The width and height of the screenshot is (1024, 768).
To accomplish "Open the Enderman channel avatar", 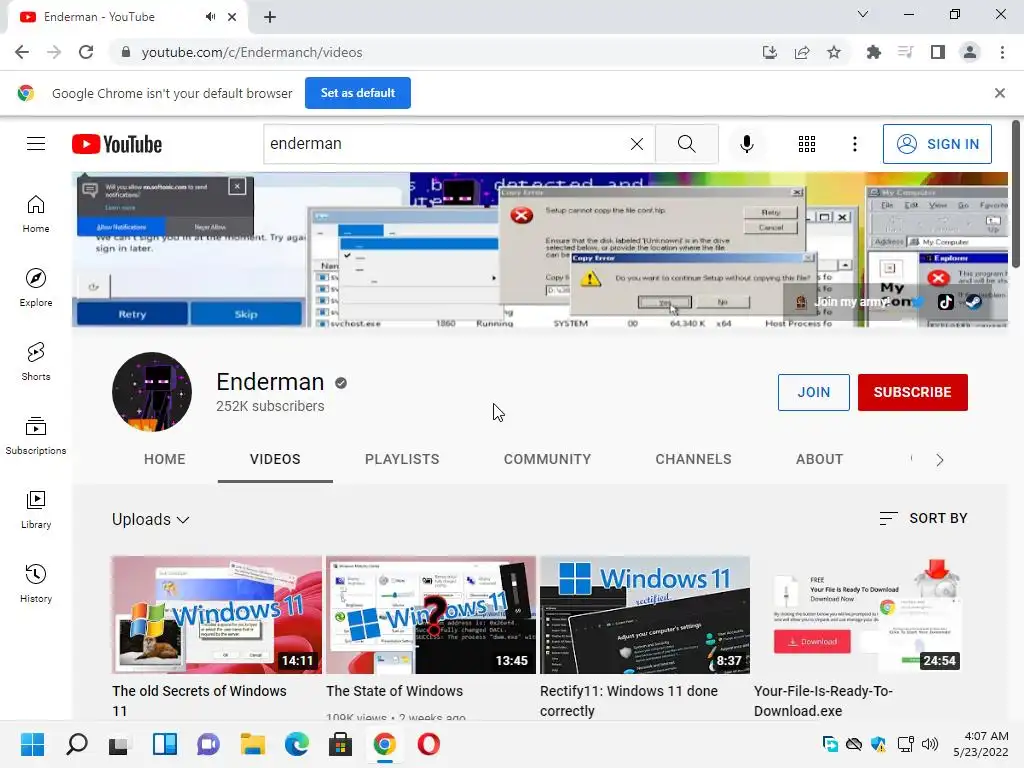I will 152,392.
